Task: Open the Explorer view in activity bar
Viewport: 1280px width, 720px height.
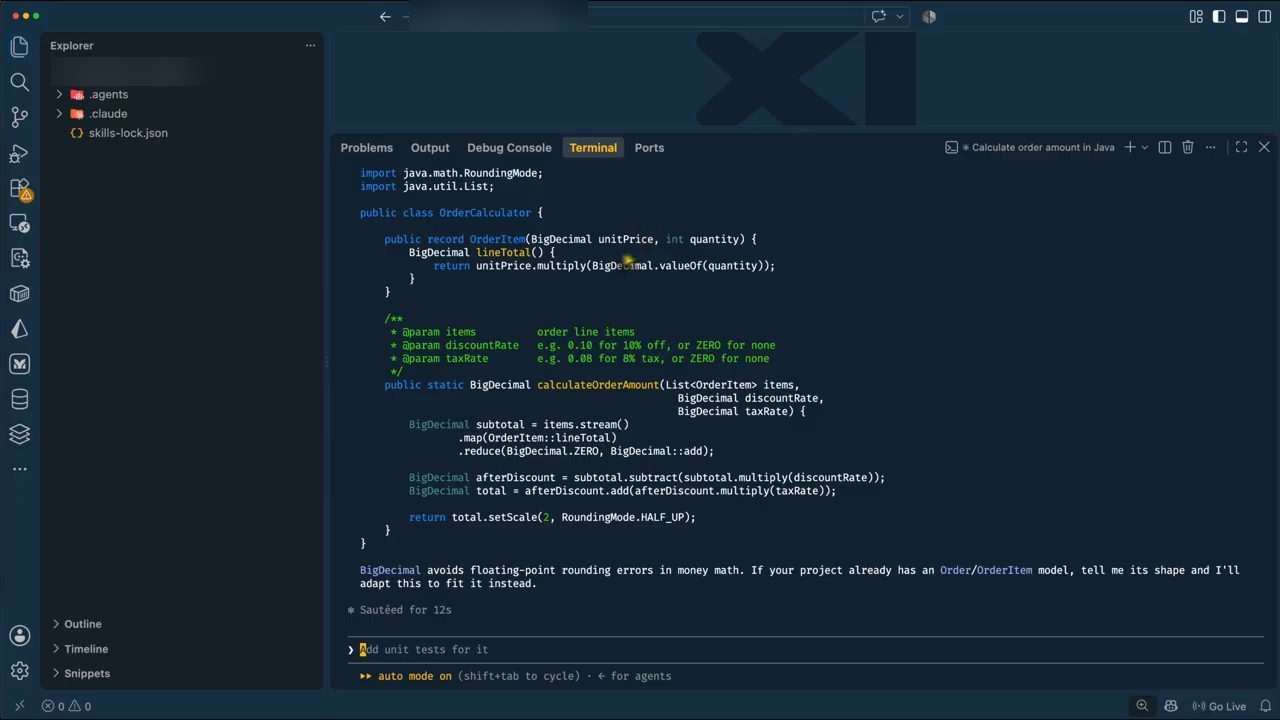Action: tap(19, 46)
